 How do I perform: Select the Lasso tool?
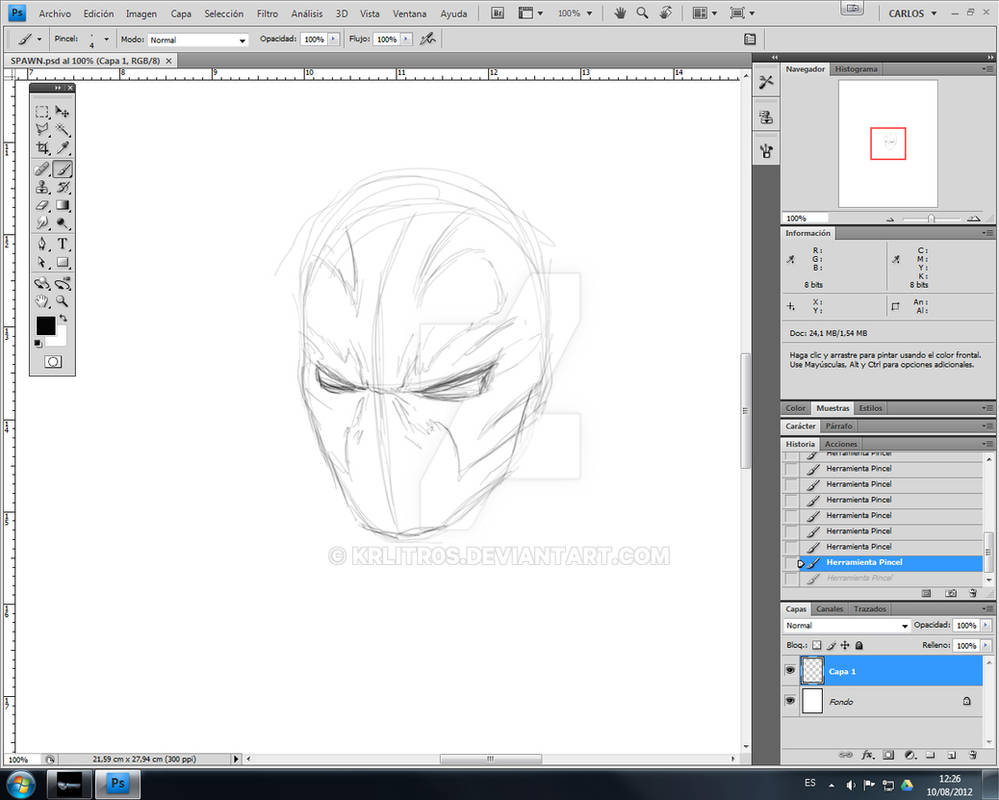pos(44,130)
